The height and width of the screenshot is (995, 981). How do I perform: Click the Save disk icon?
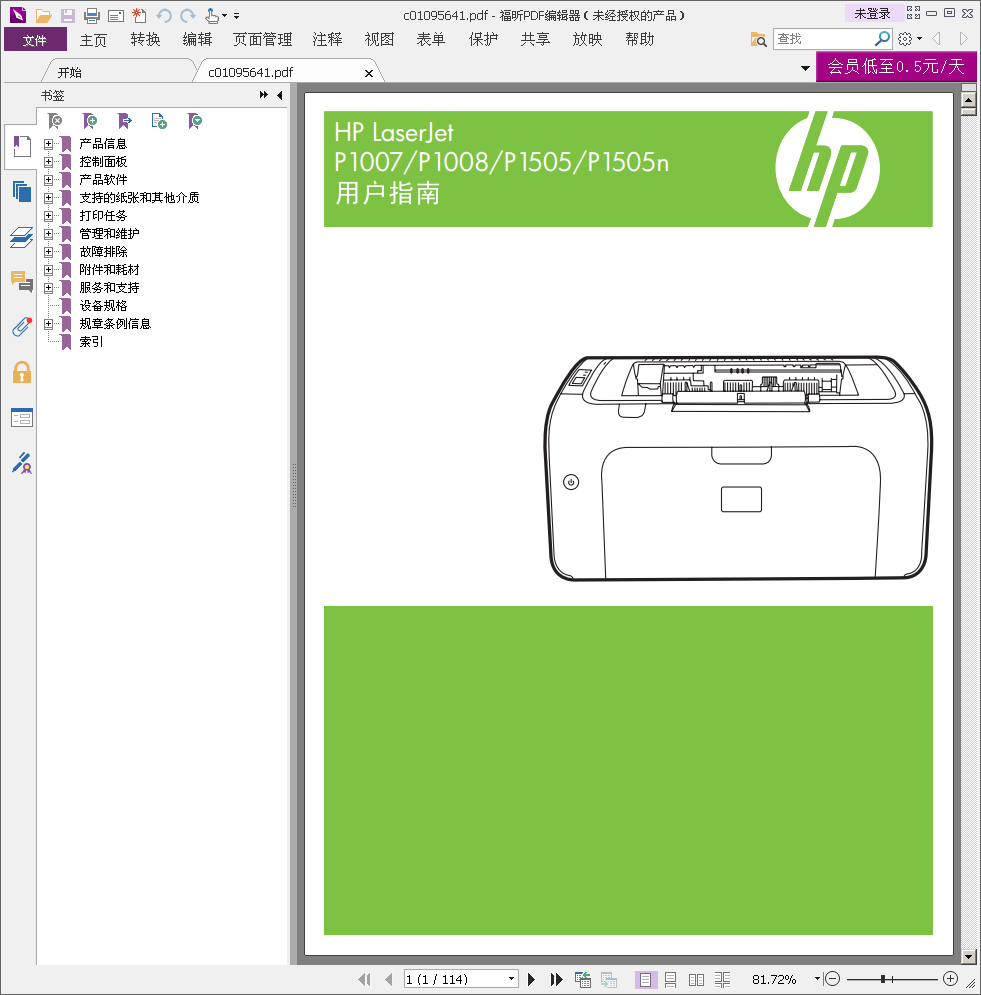coord(67,15)
